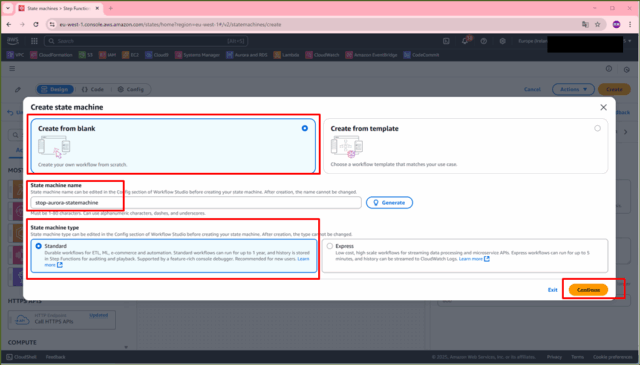Image resolution: width=640 pixels, height=365 pixels.
Task: Open the console settings gear icon
Action: tap(502, 41)
